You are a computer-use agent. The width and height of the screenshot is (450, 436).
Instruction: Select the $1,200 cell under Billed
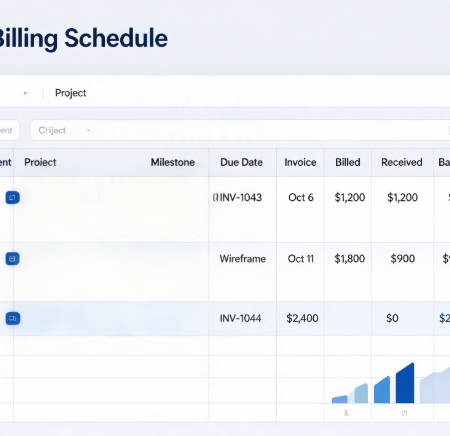(350, 197)
